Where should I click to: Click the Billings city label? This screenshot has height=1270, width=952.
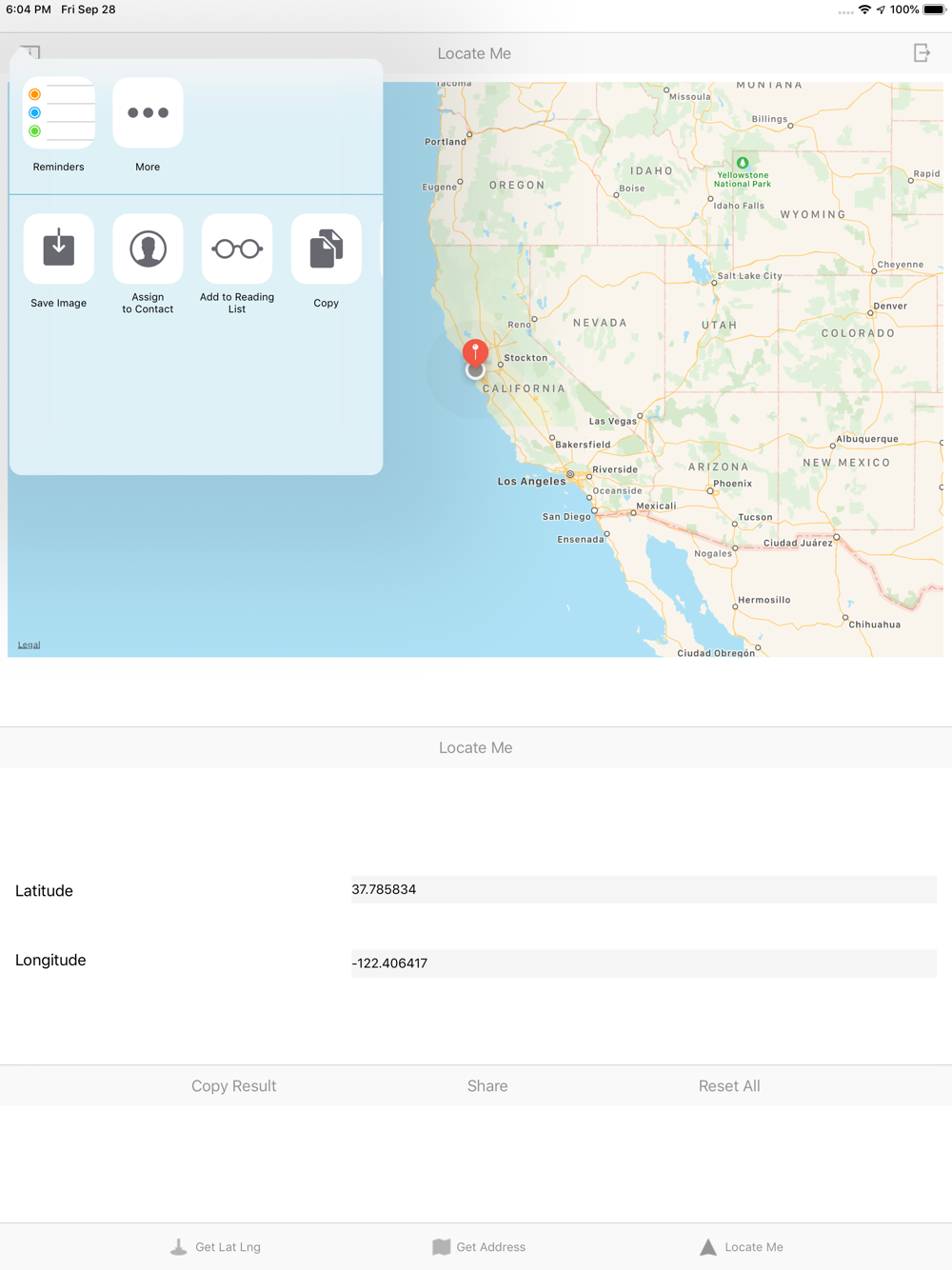(769, 119)
